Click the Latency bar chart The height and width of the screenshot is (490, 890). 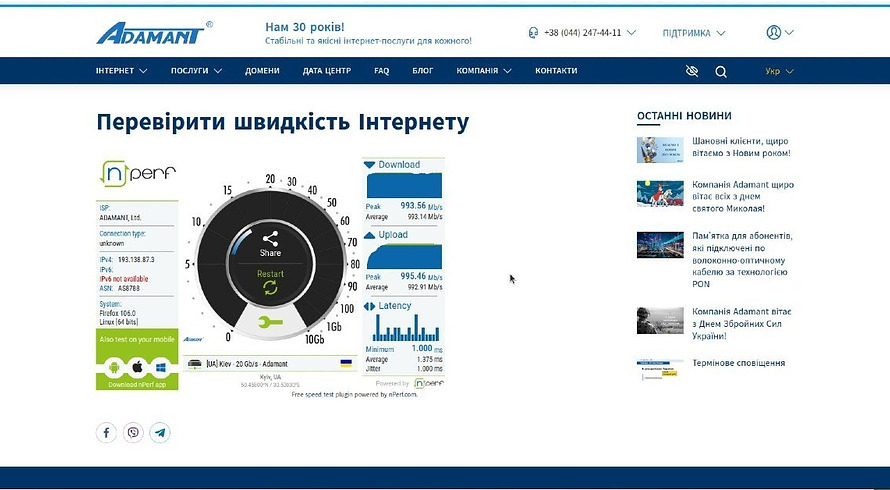[x=405, y=327]
